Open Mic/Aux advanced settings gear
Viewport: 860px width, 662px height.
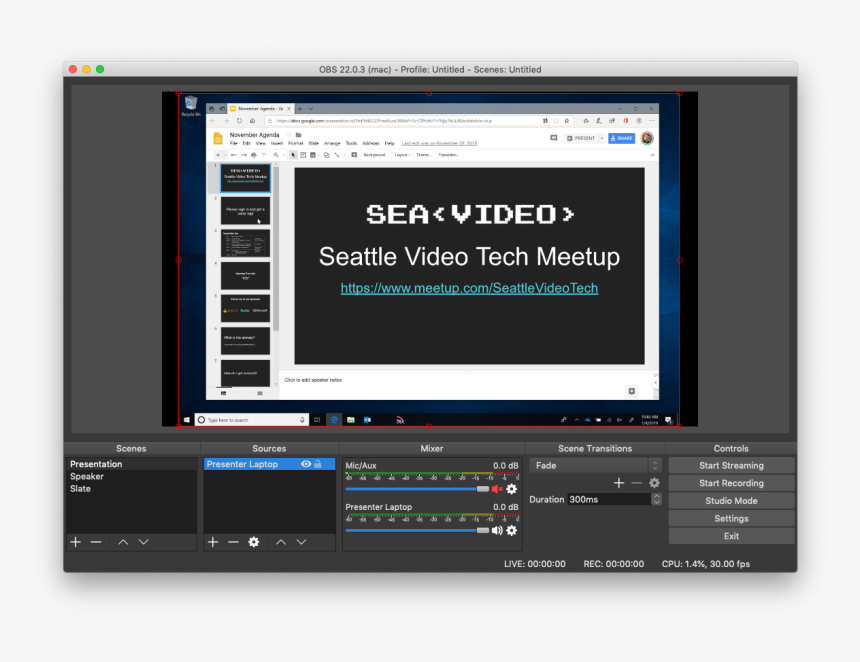[510, 489]
